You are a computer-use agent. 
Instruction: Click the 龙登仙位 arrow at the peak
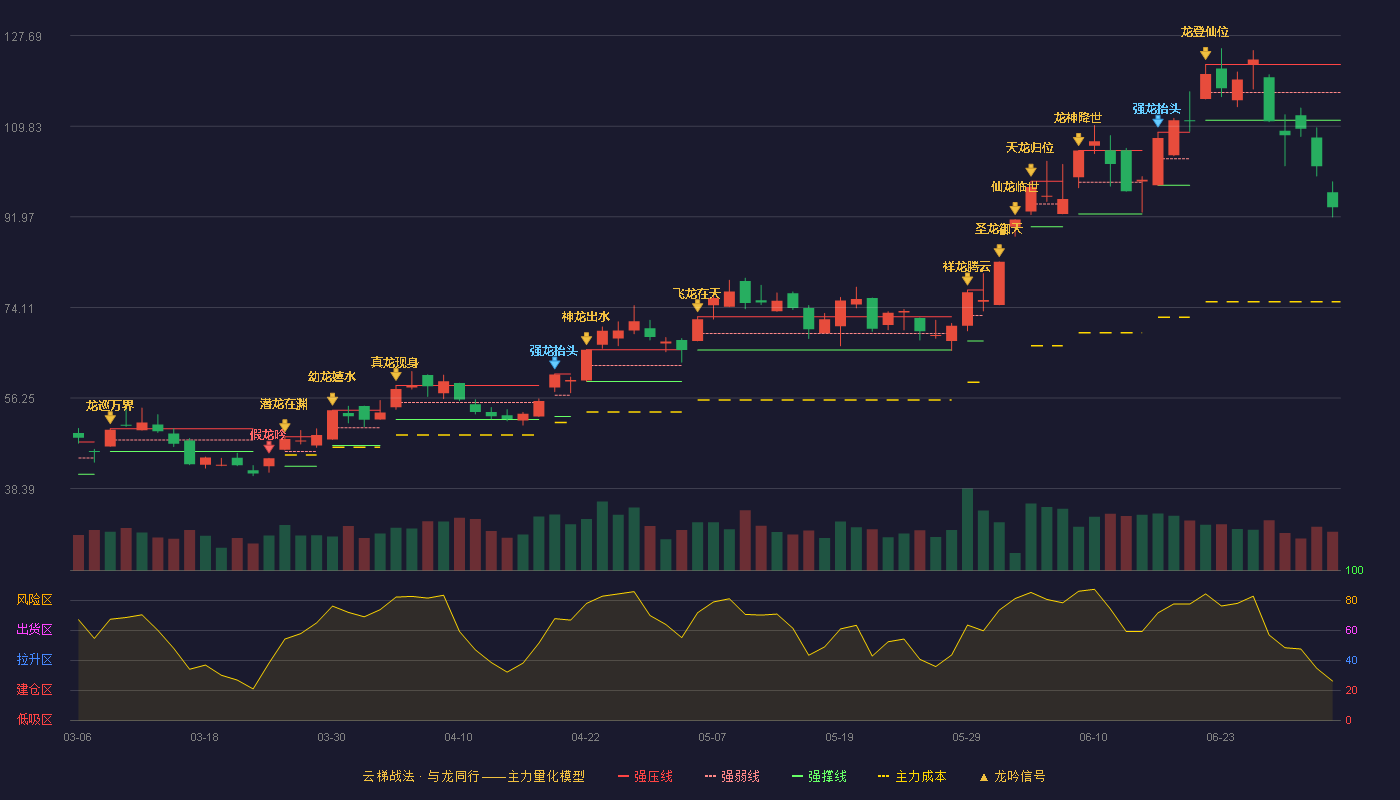1205,53
